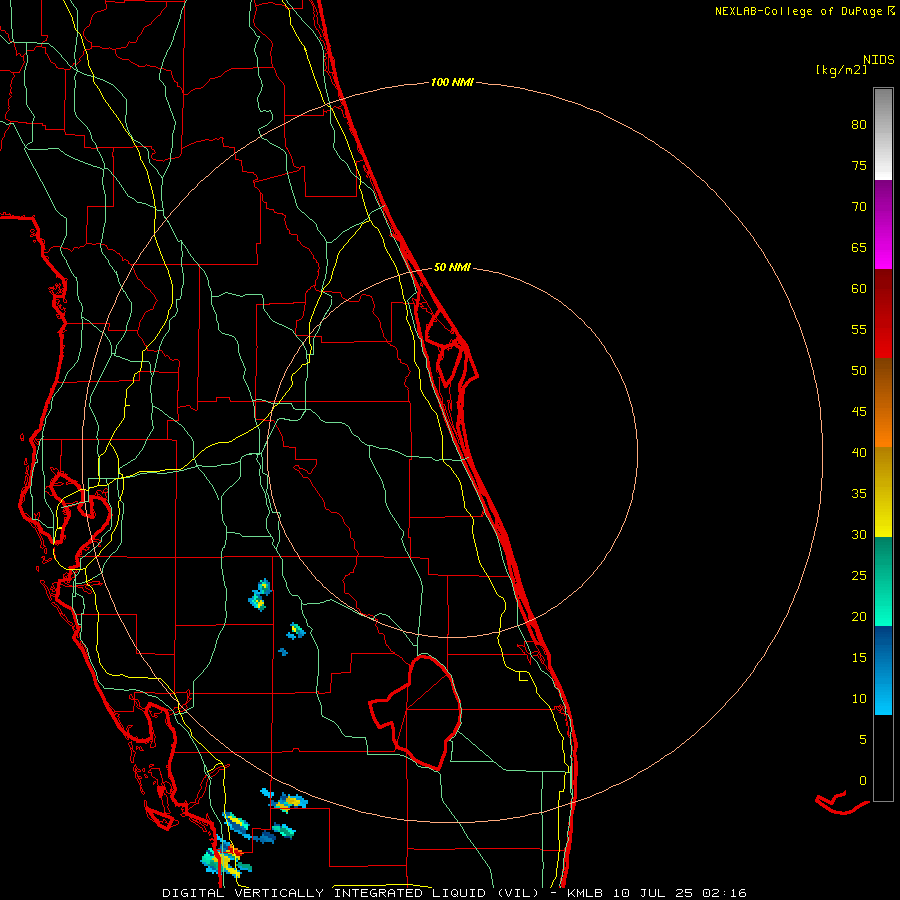The width and height of the screenshot is (900, 900).
Task: Click the 40 value on the color scale
Action: 859,453
